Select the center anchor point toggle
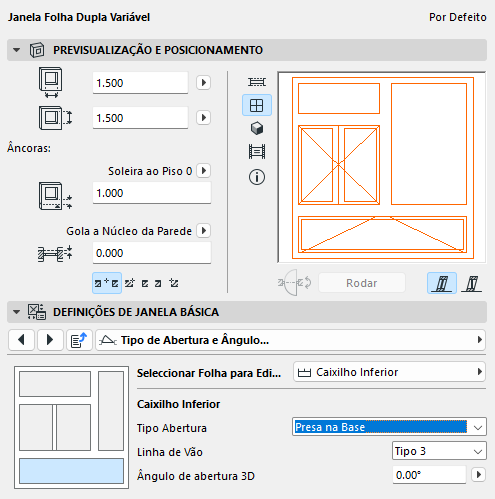Viewport: 495px width, 499px height. point(107,283)
